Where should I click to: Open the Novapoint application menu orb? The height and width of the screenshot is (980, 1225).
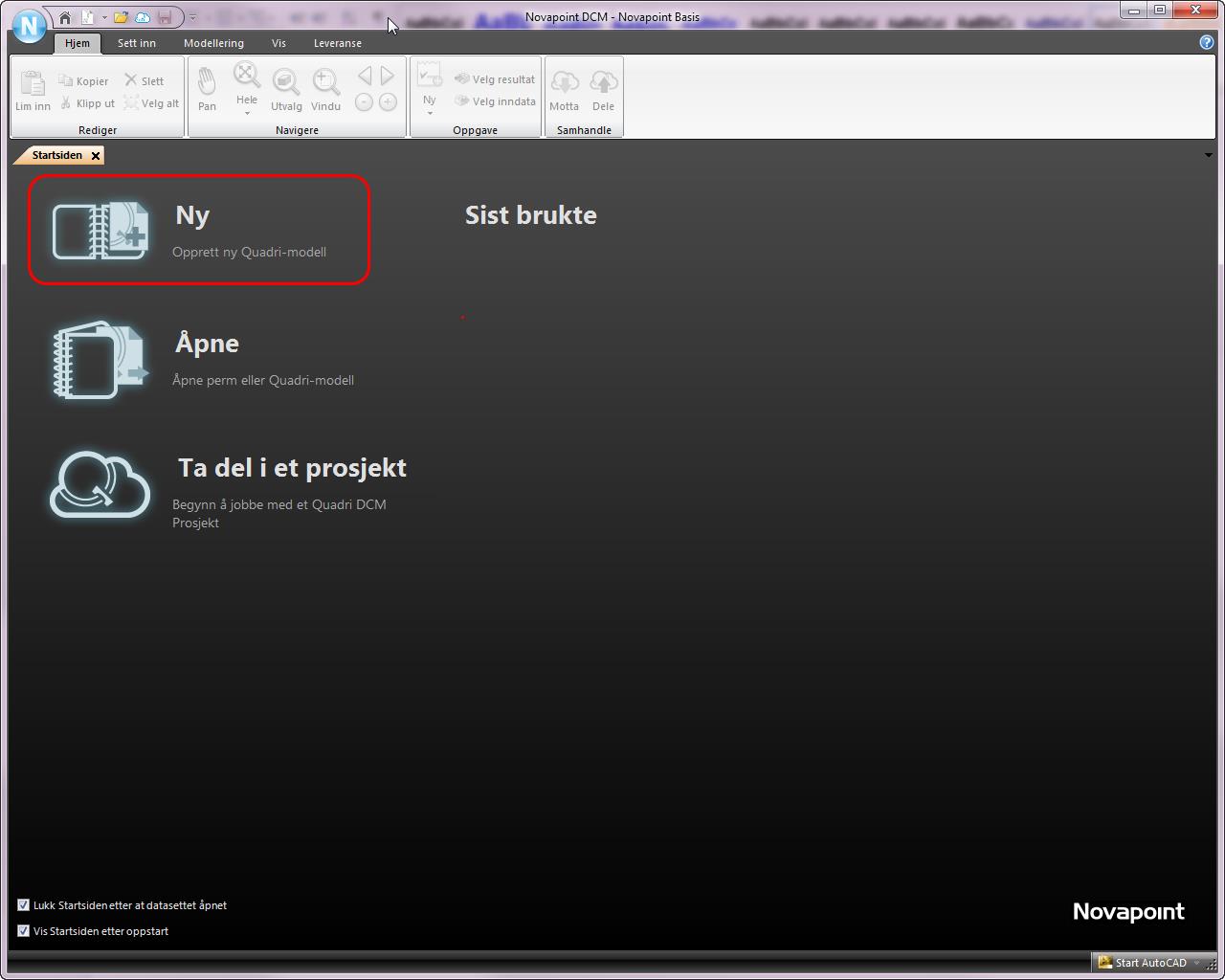point(30,26)
